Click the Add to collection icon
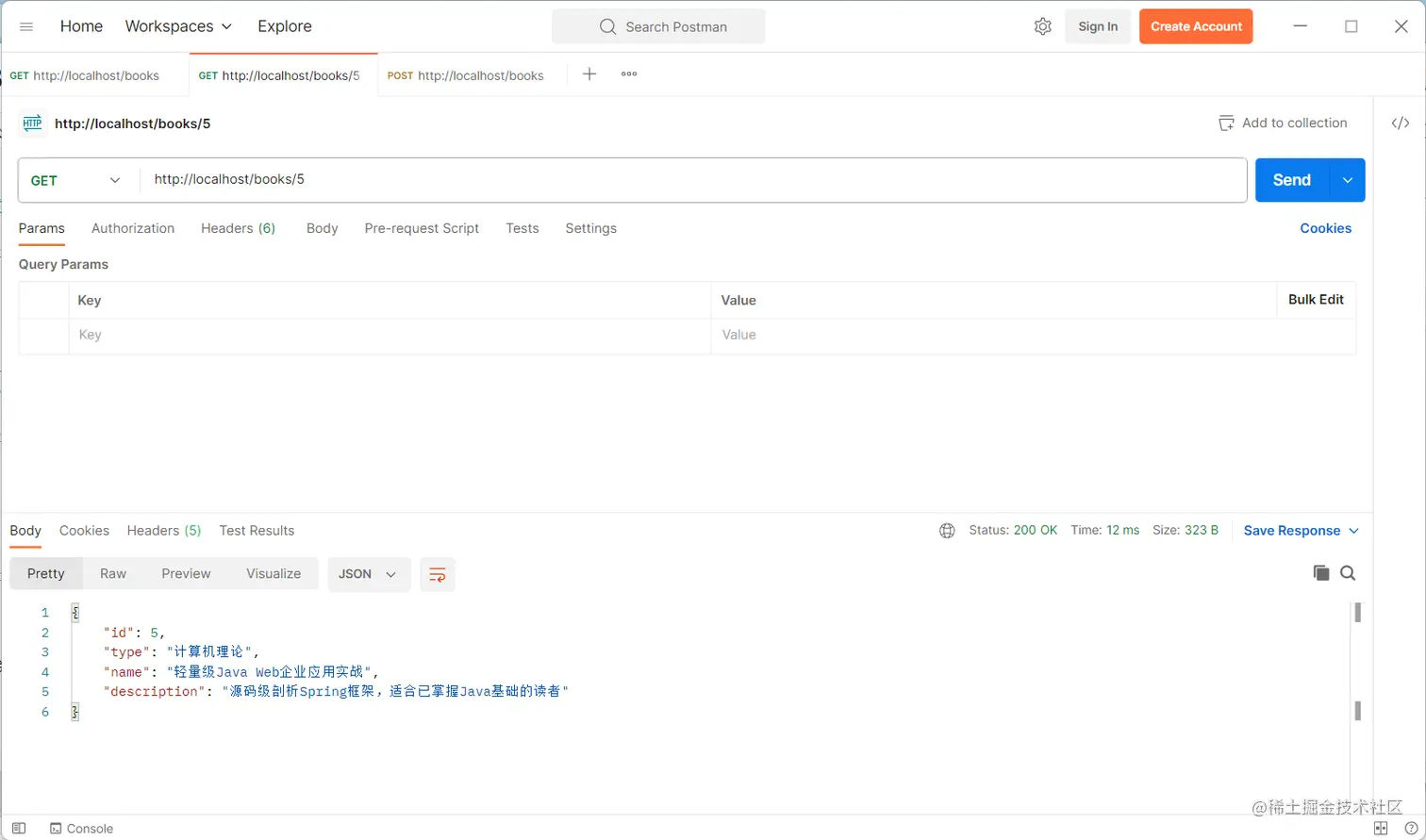The width and height of the screenshot is (1426, 840). [x=1226, y=124]
